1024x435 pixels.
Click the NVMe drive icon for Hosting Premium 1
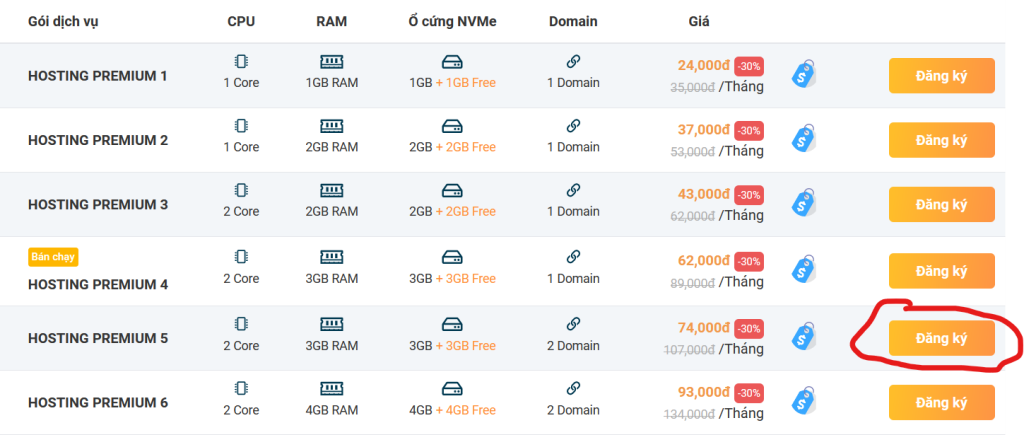[x=452, y=62]
